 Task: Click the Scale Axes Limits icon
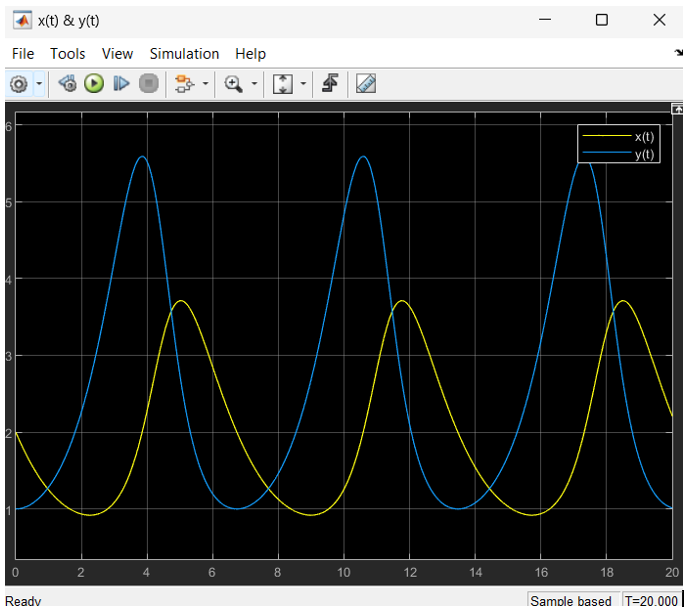coord(282,84)
